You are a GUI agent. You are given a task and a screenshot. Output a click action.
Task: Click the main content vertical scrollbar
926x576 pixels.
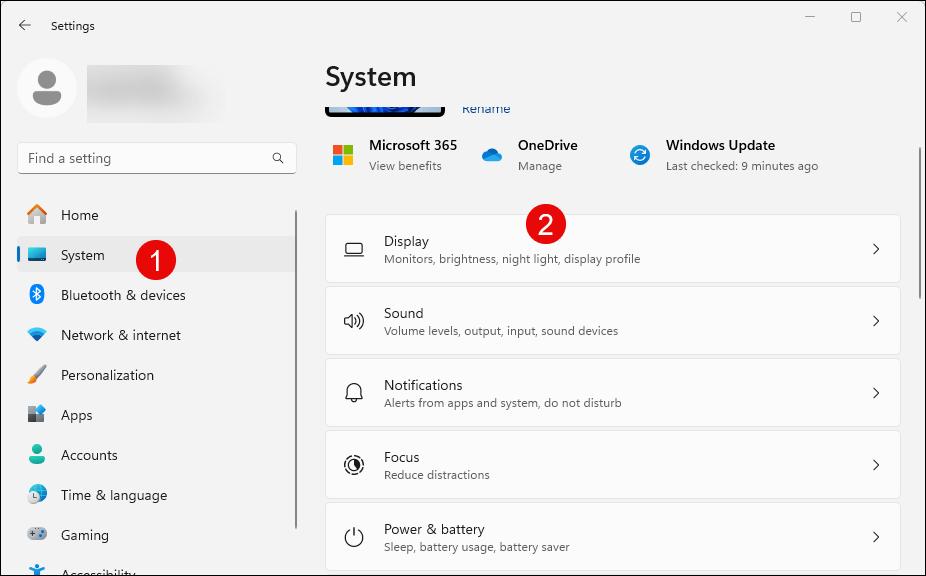click(920, 220)
